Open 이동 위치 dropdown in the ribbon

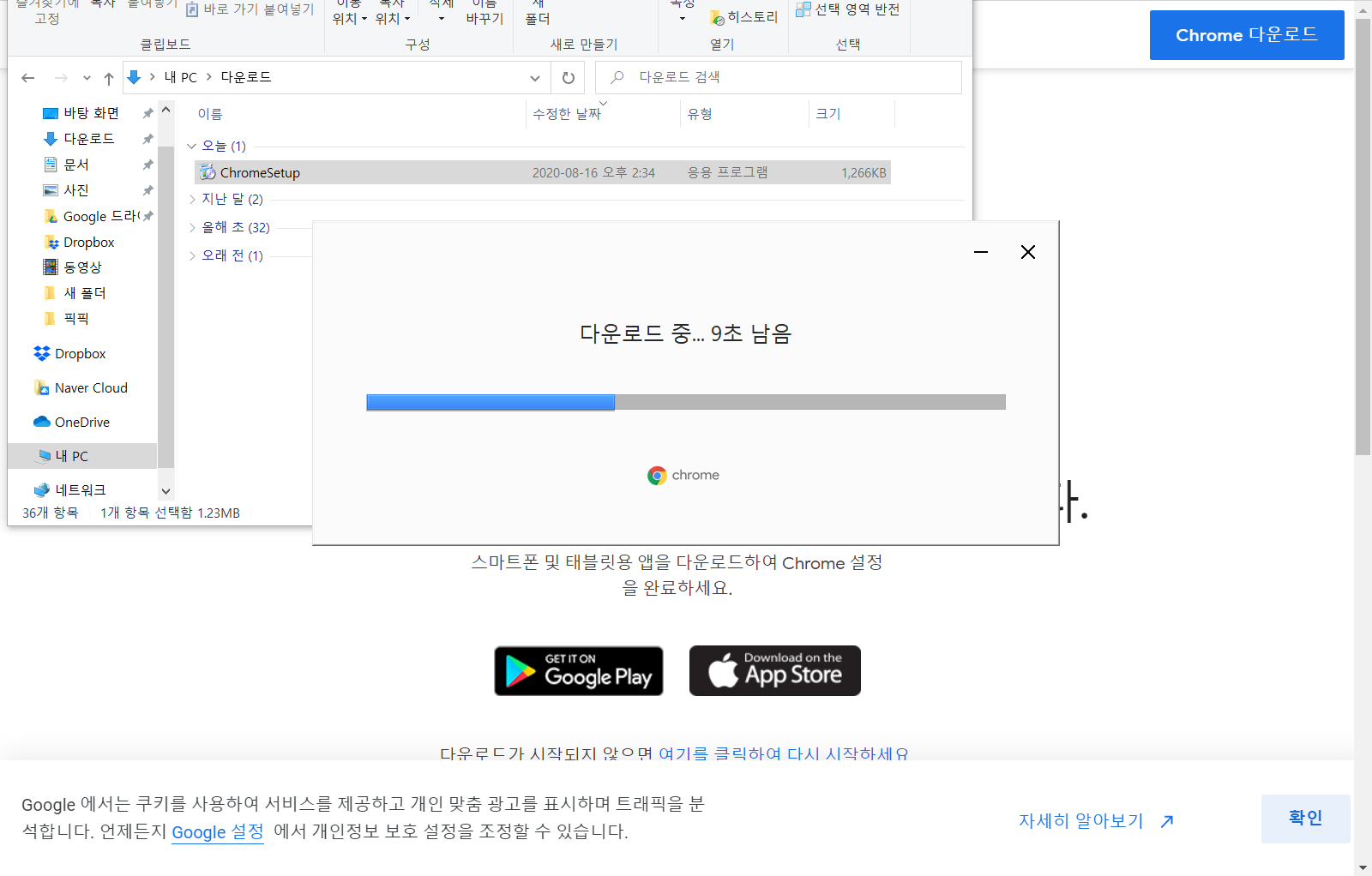click(350, 12)
